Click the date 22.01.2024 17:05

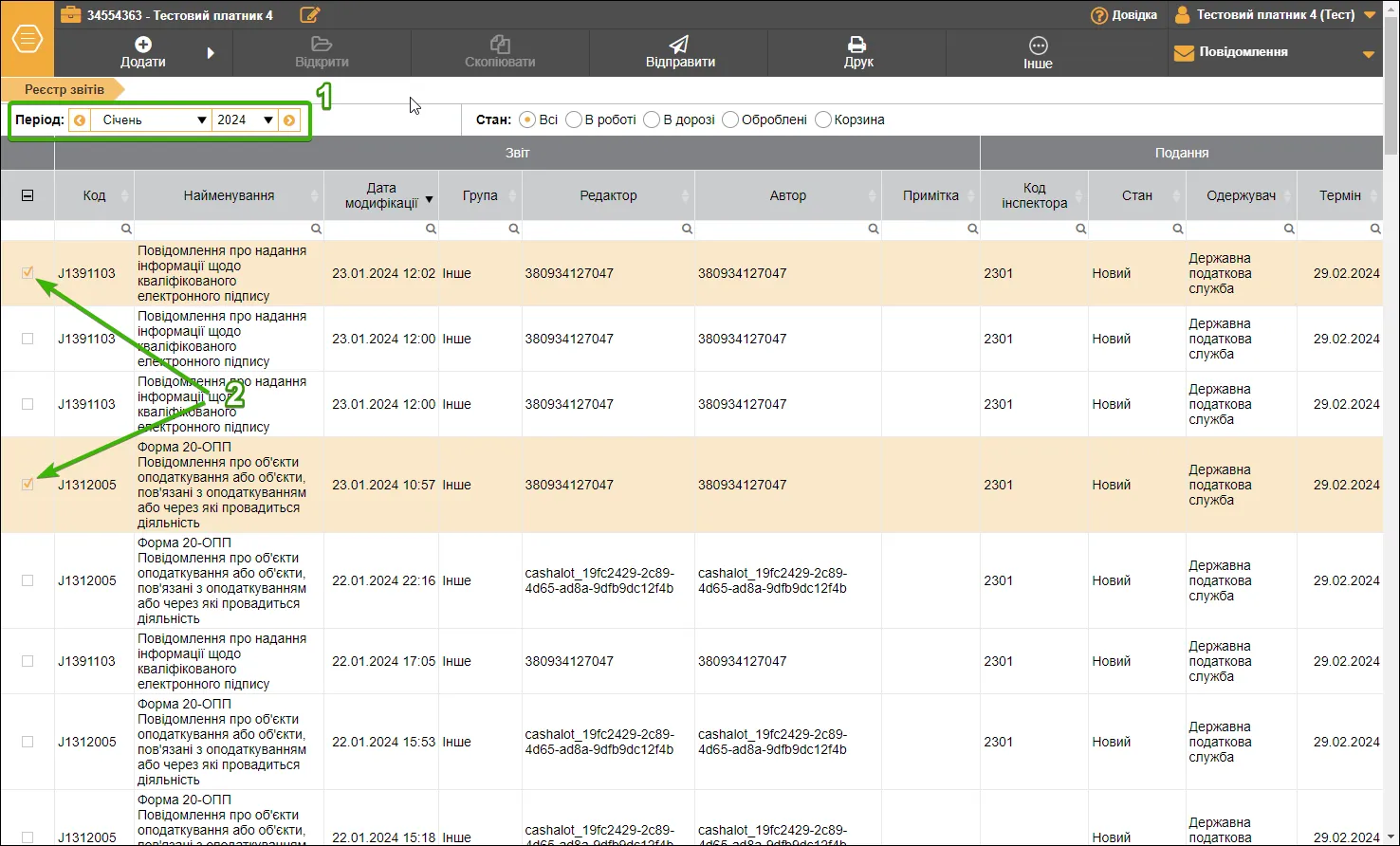click(383, 661)
